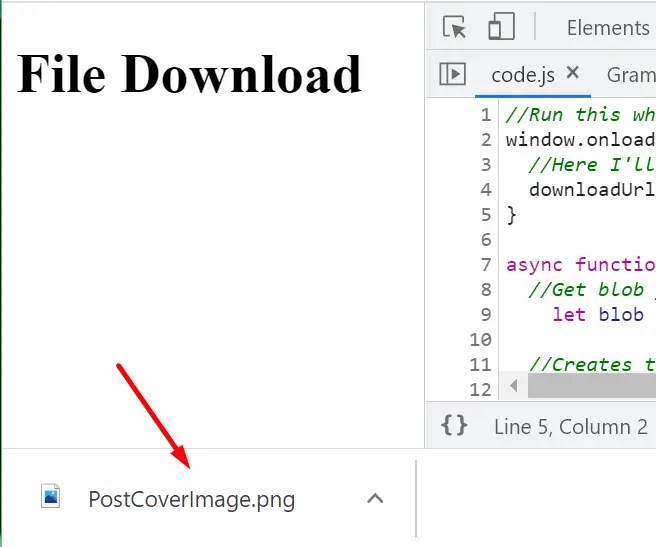Click the Line 5, Column 2 status text
Screen dimensions: 656x547
571,427
